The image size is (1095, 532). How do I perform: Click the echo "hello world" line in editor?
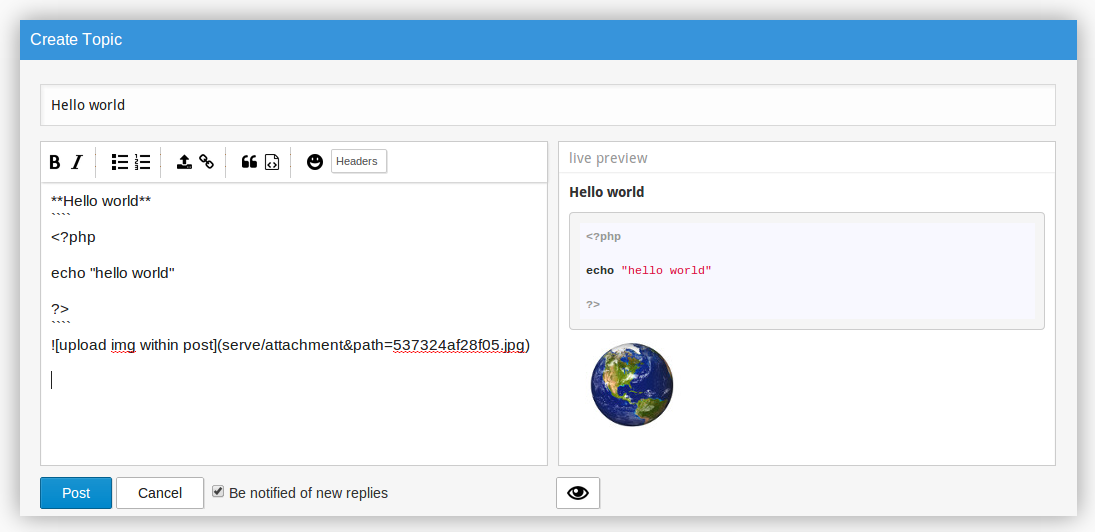112,273
